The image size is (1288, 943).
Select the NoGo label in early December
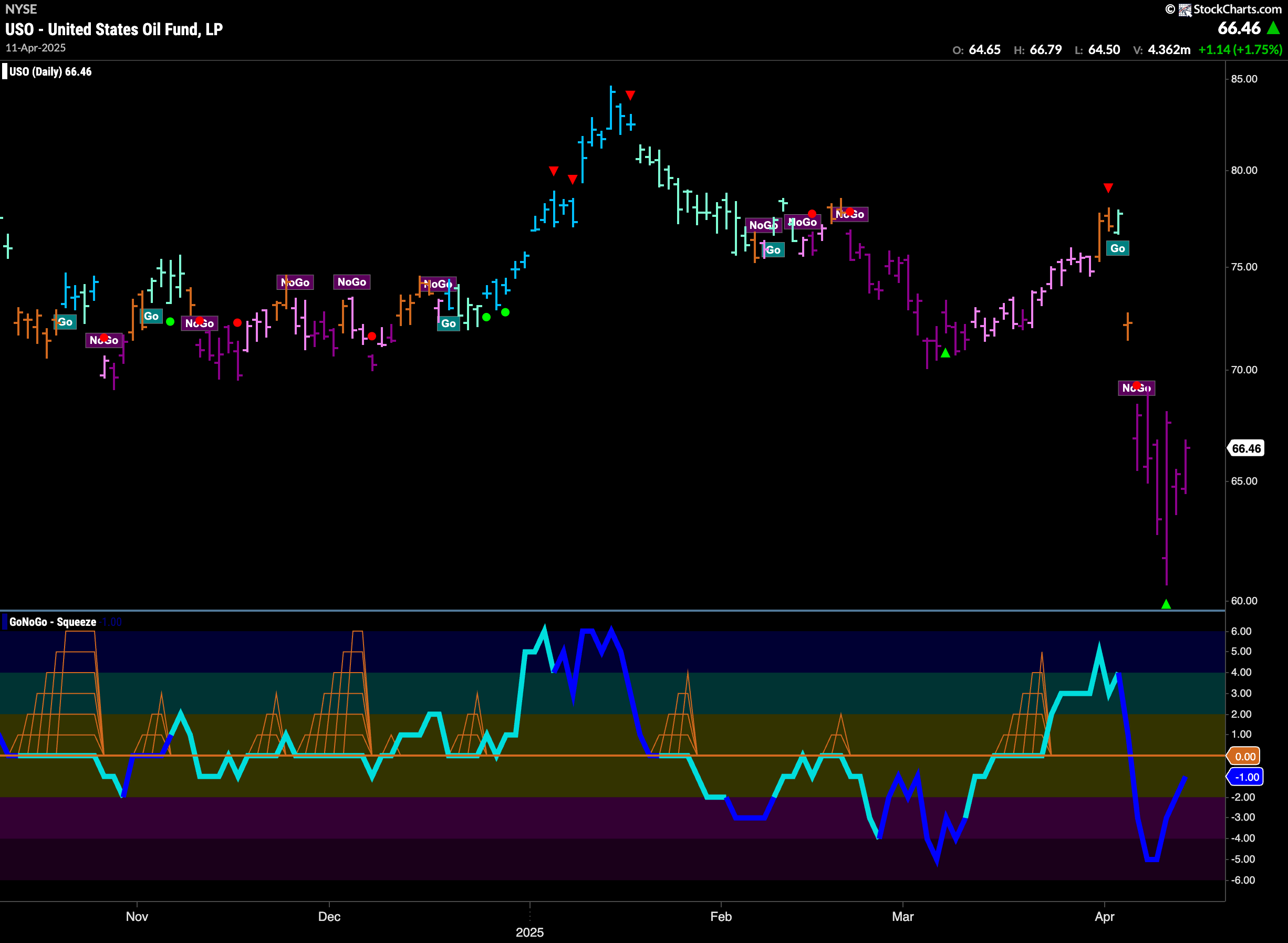tap(352, 282)
